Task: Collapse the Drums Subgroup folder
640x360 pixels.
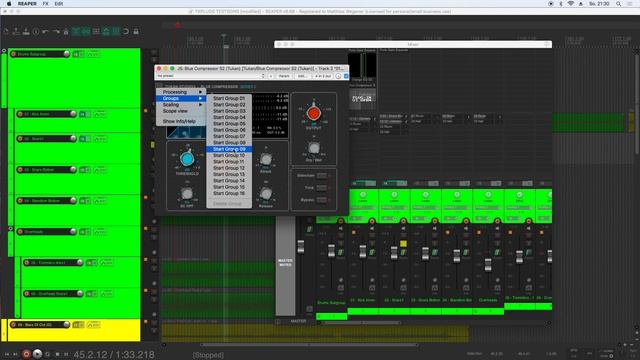Action: click(x=4, y=51)
